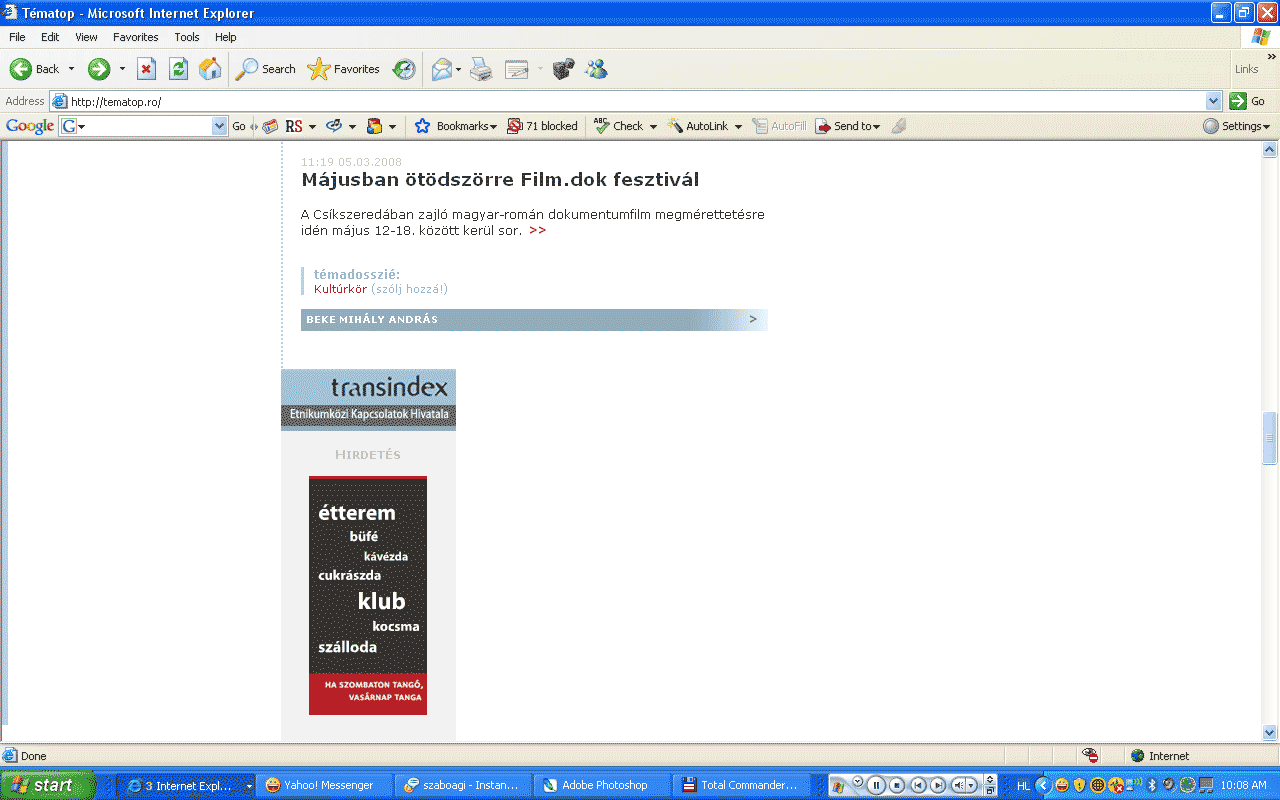1280x800 pixels.
Task: Open the Google toolbar Settings dropdown
Action: (1237, 126)
